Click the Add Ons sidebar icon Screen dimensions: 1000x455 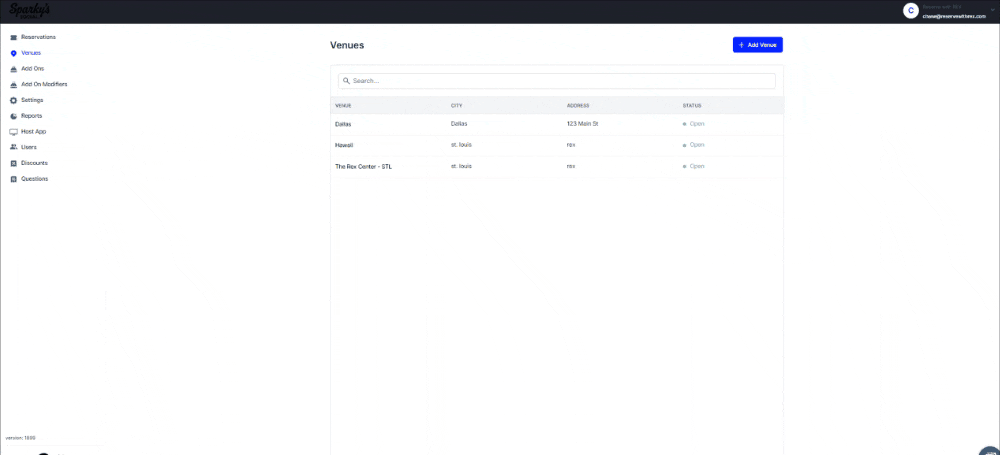point(13,69)
